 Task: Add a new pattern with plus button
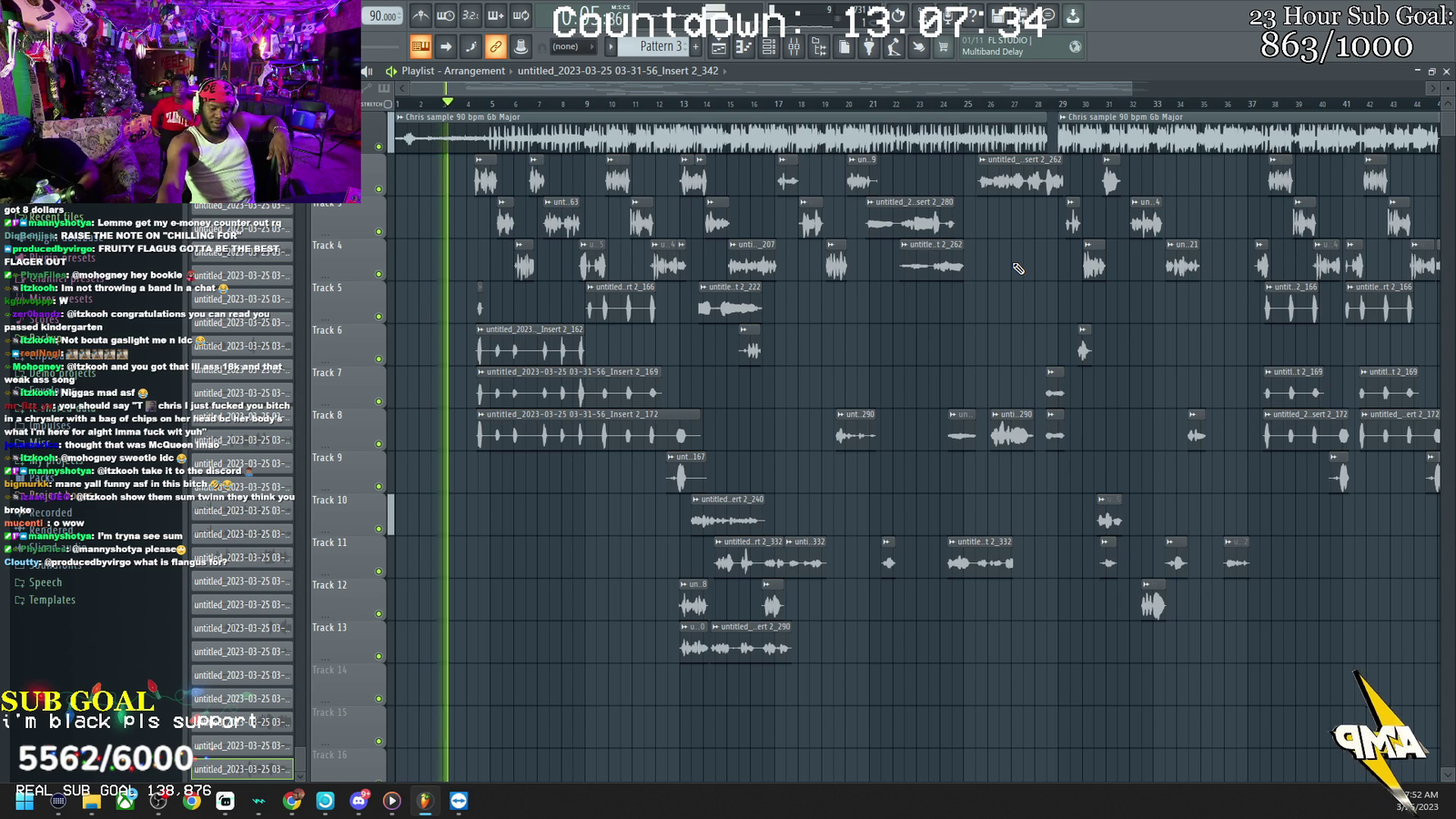[696, 46]
